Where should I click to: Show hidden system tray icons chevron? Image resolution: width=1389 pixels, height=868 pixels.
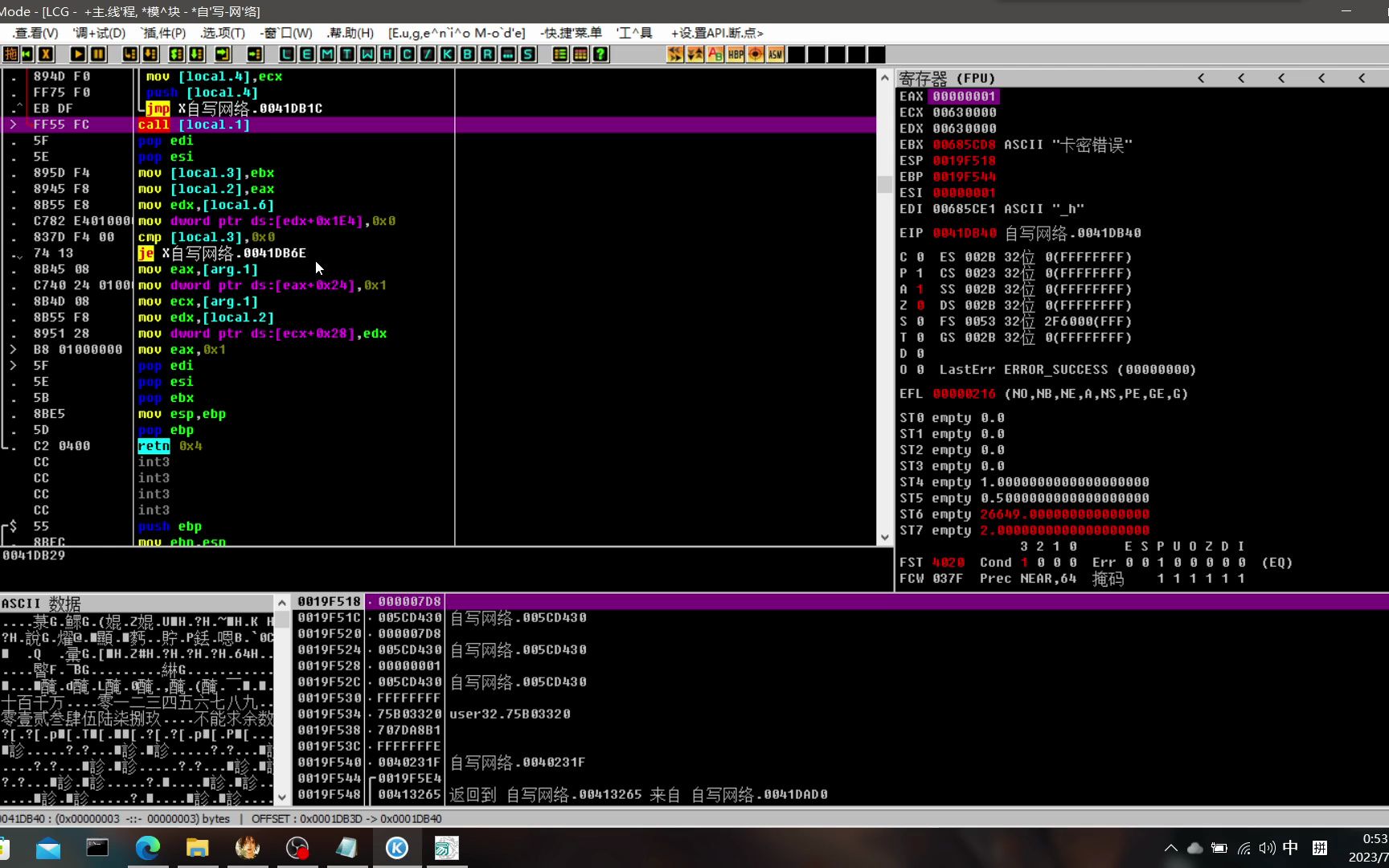pos(1170,848)
